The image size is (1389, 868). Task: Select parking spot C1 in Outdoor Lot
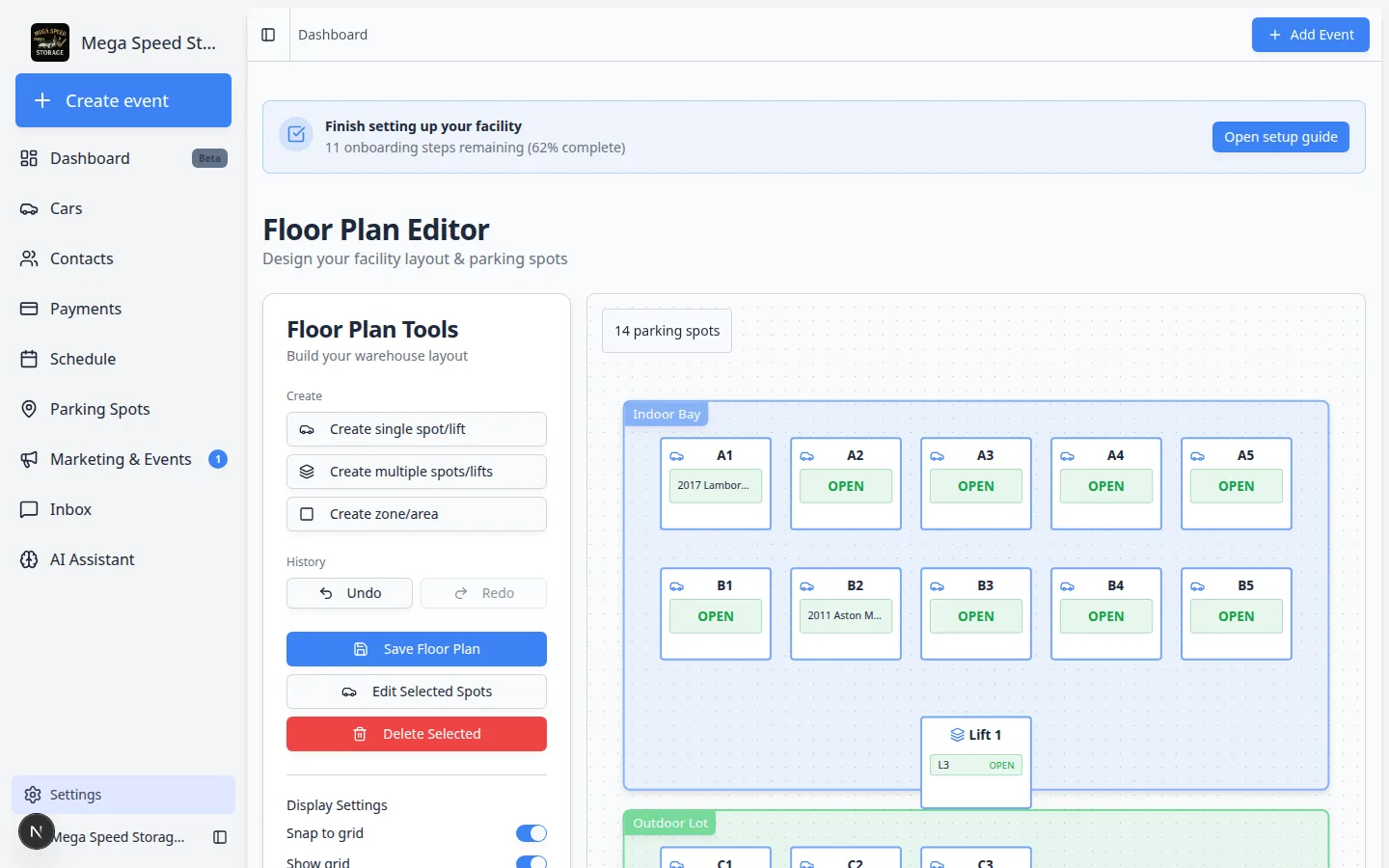(x=716, y=857)
